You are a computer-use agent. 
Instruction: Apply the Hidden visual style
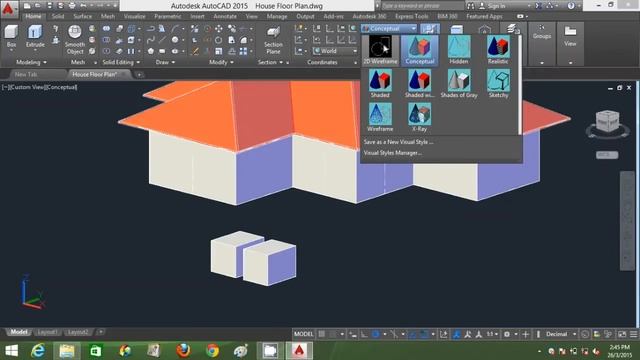[459, 50]
